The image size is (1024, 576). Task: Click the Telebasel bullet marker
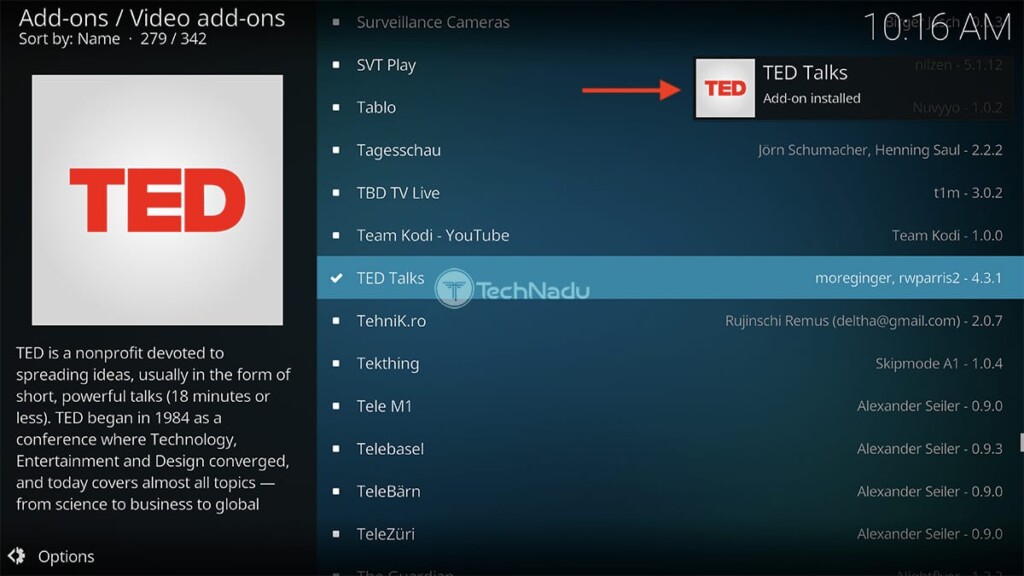(336, 449)
